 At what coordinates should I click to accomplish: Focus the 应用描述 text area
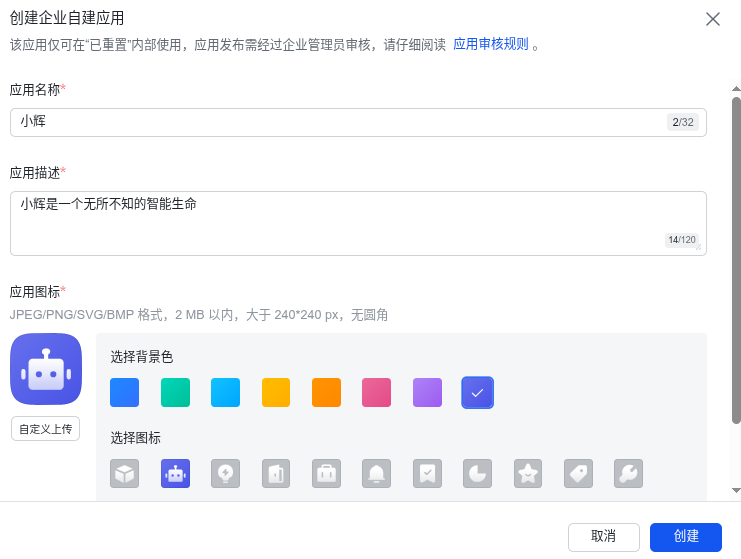point(358,224)
